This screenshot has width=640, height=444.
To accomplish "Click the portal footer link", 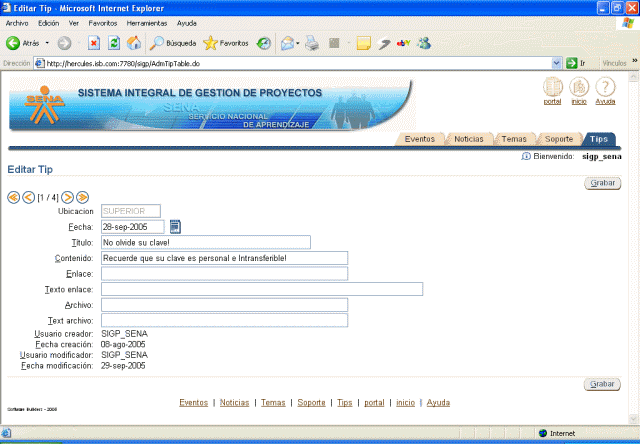I will pos(374,403).
